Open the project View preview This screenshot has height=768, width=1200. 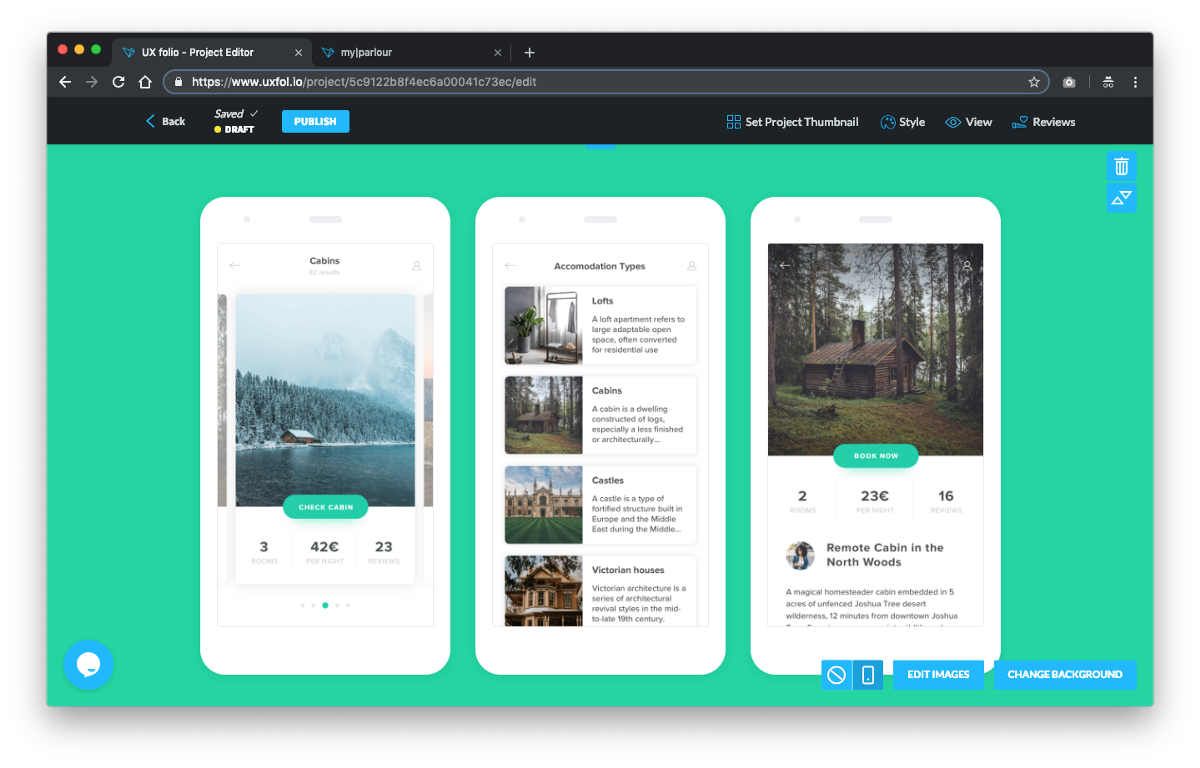click(x=968, y=122)
